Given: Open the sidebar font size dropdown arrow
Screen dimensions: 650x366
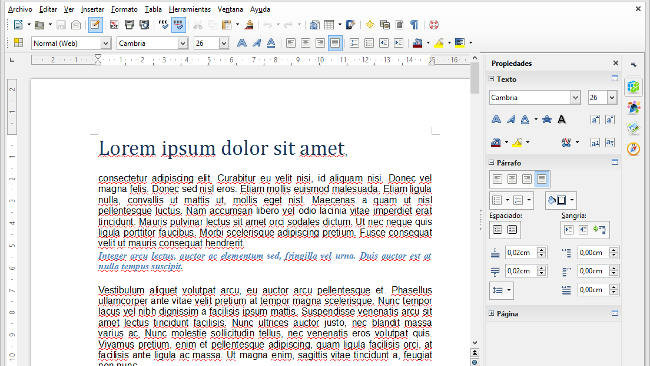Looking at the screenshot, I should coord(612,98).
